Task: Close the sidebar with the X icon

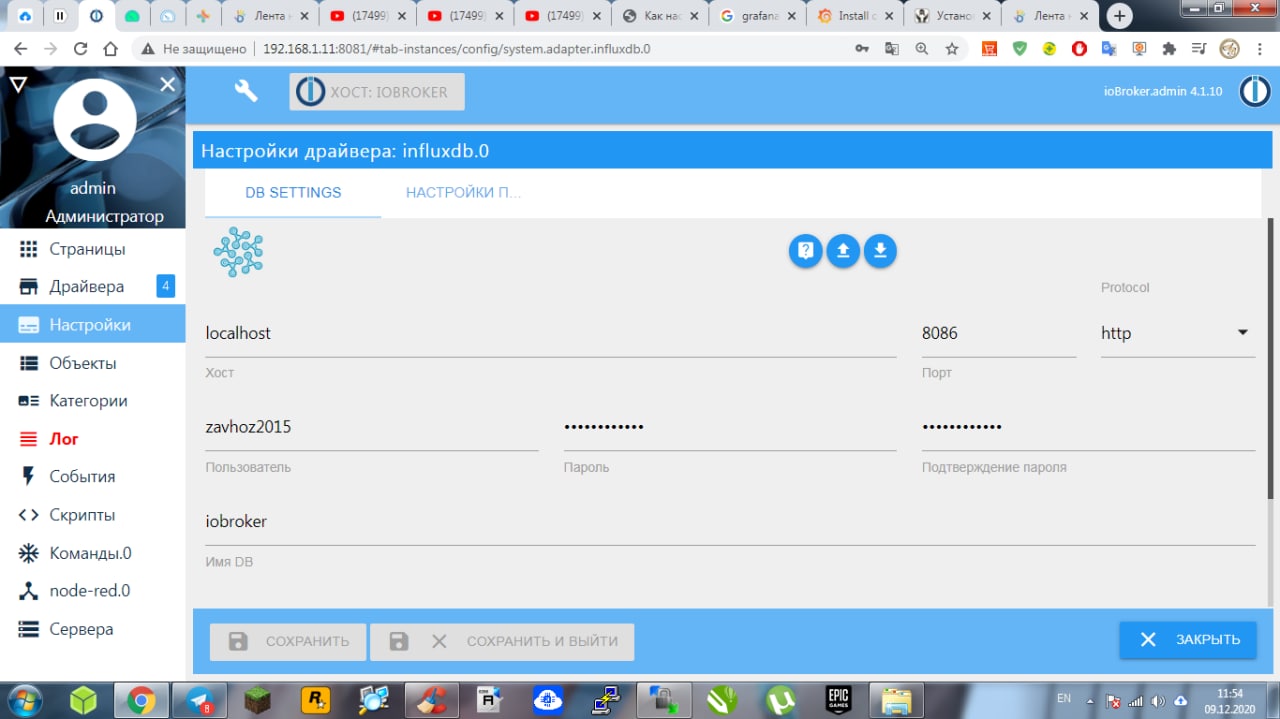Action: tap(167, 85)
